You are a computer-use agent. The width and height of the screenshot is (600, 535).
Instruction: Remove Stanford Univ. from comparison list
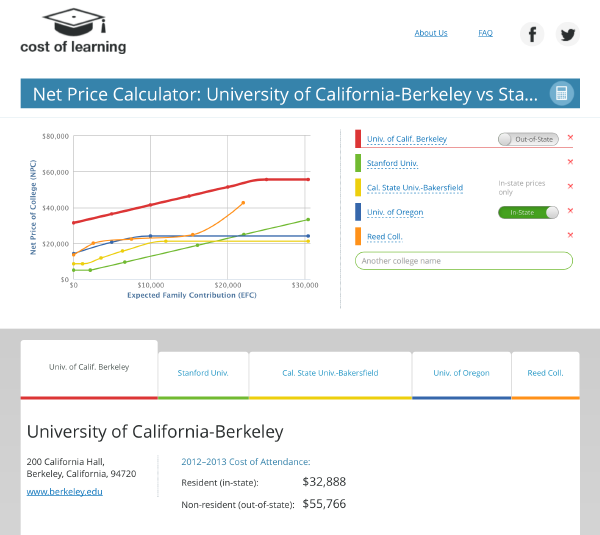coord(570,162)
